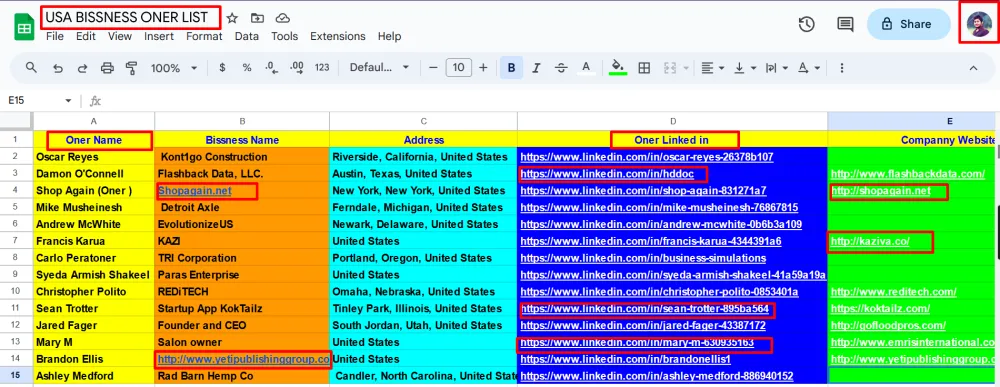Click the Share button
Screen dimensions: 1000x387
(908, 24)
